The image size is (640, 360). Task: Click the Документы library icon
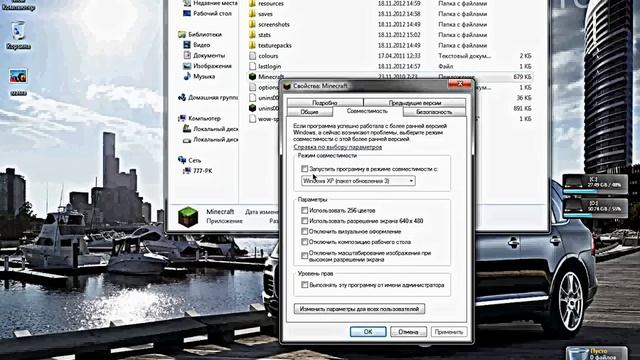[x=187, y=56]
